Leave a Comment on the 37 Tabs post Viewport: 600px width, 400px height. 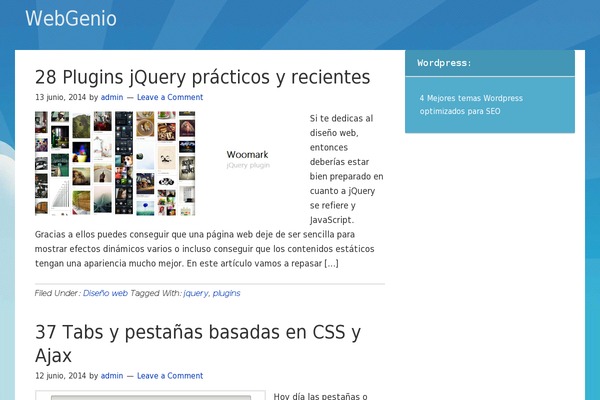click(x=170, y=376)
